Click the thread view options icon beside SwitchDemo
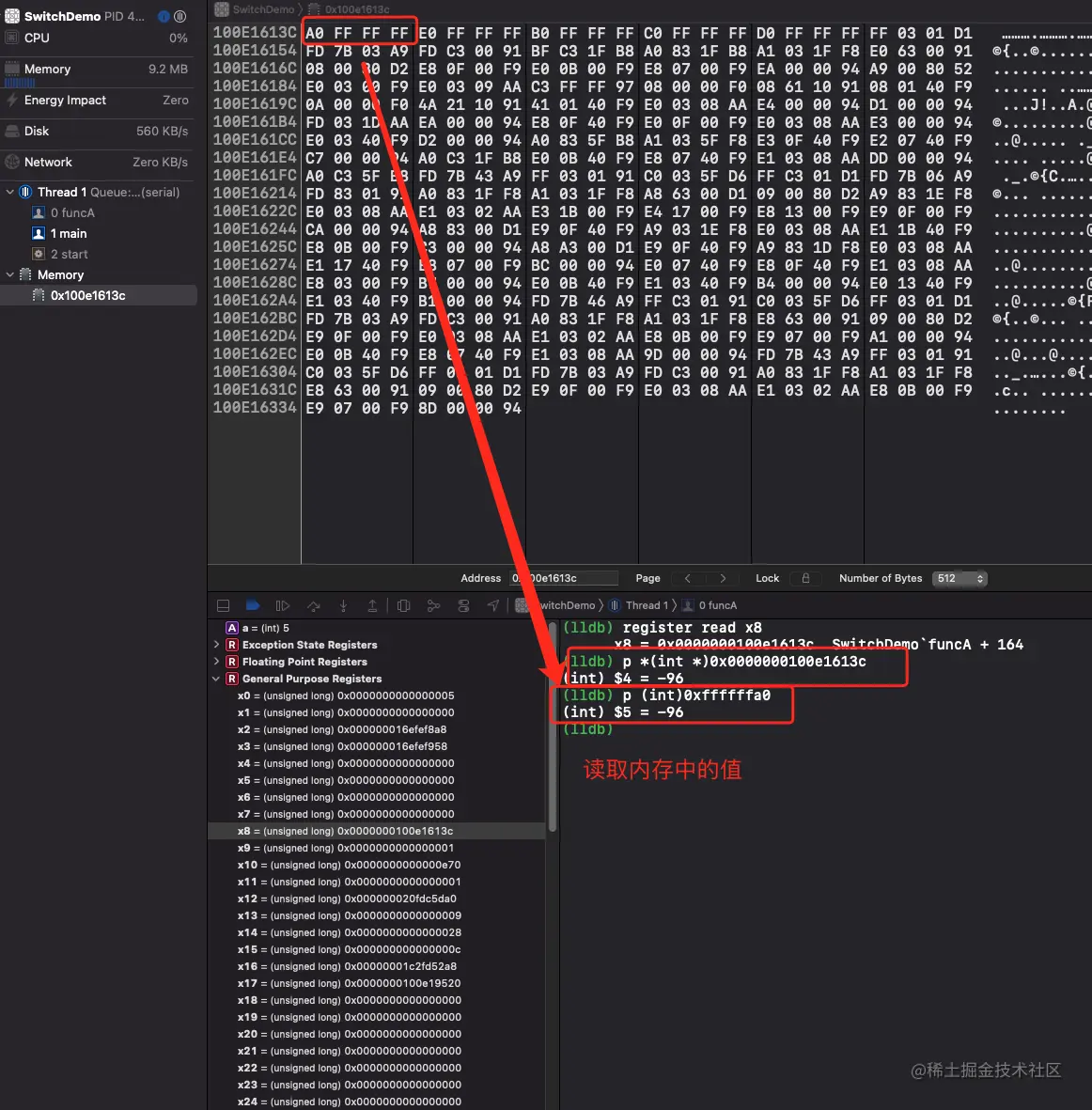 tap(180, 16)
